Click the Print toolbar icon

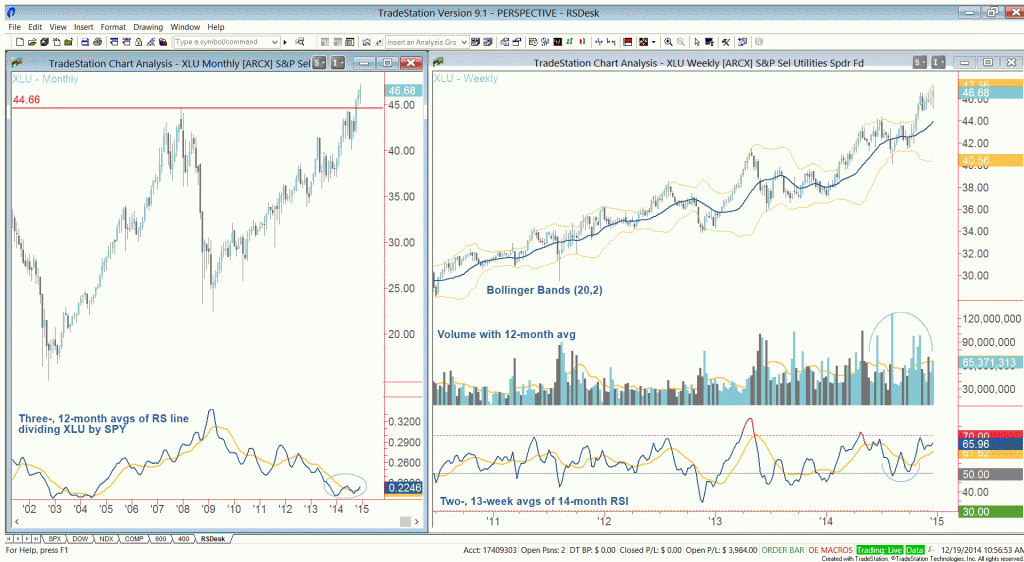(97, 42)
